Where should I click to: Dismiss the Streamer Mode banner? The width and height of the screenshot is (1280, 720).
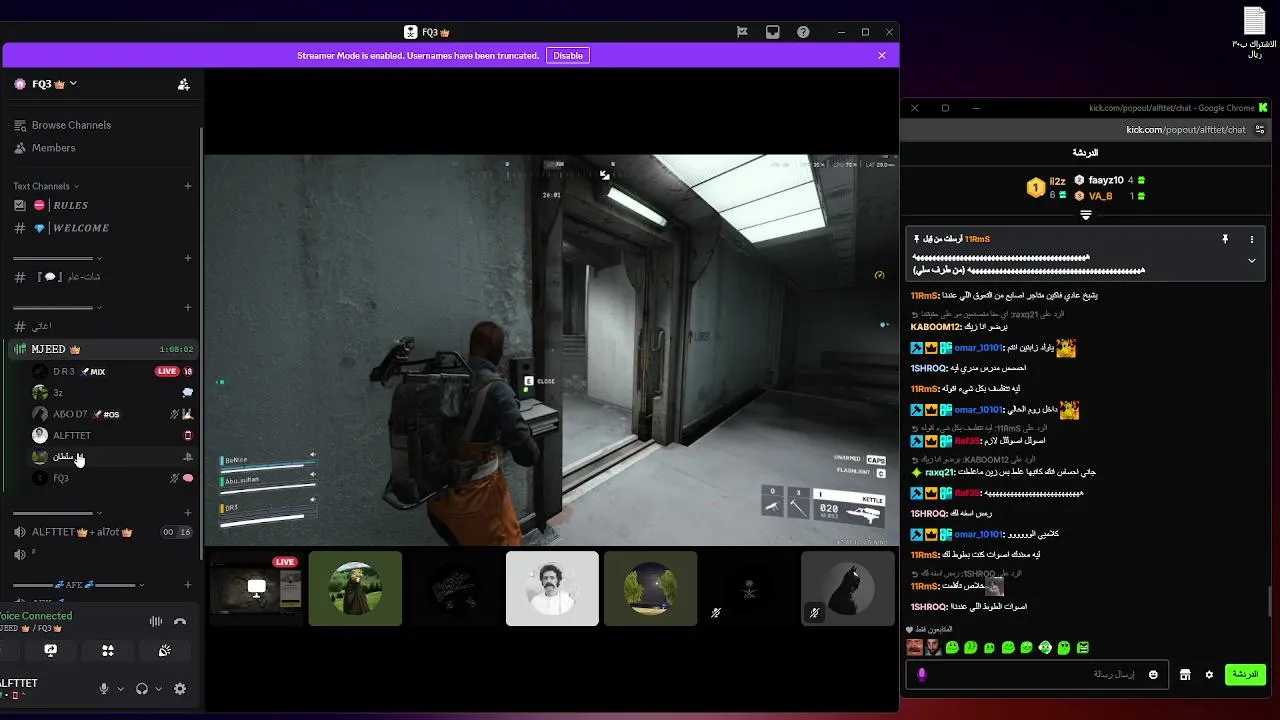tap(882, 56)
